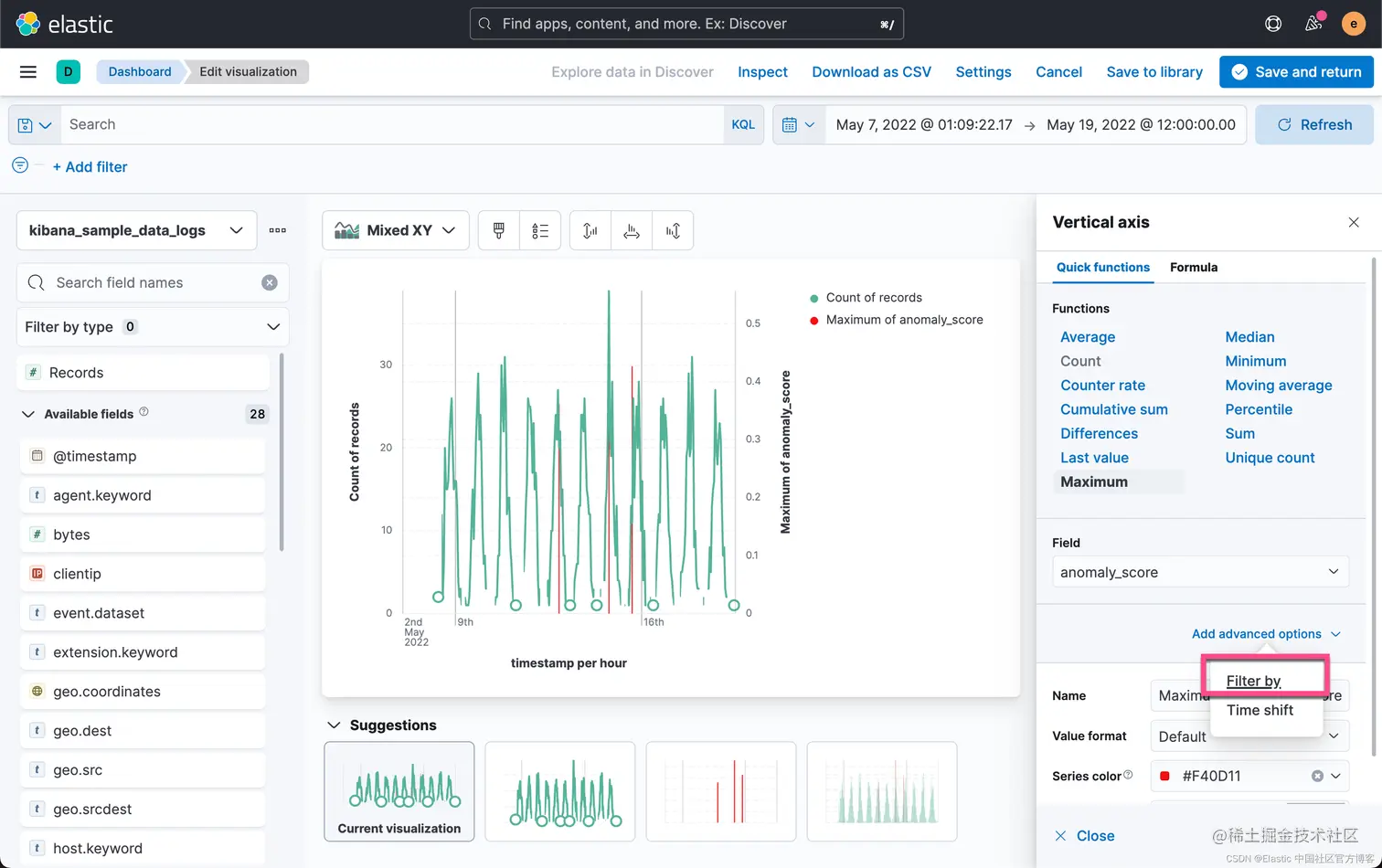The width and height of the screenshot is (1382, 868).
Task: Collapse the Suggestions section
Action: 333,725
